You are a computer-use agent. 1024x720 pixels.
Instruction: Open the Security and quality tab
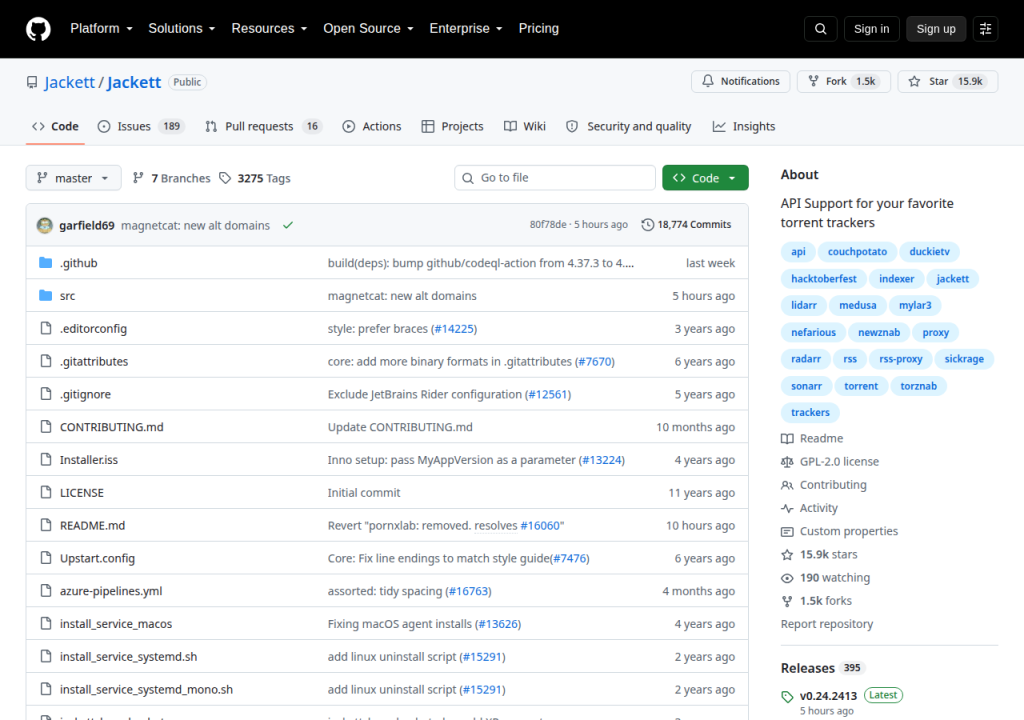click(628, 127)
